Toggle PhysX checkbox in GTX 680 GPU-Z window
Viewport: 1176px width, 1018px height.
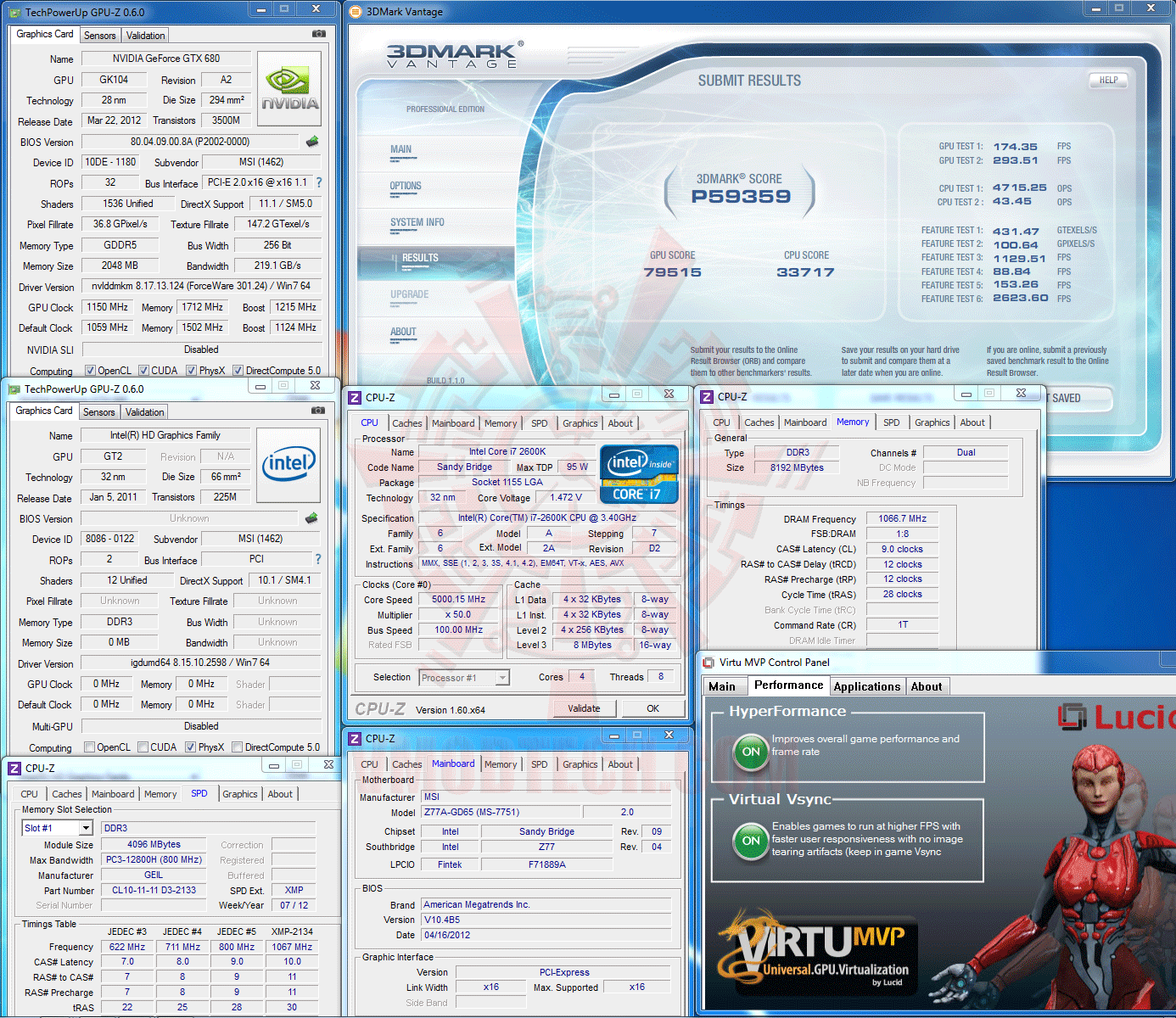[192, 371]
